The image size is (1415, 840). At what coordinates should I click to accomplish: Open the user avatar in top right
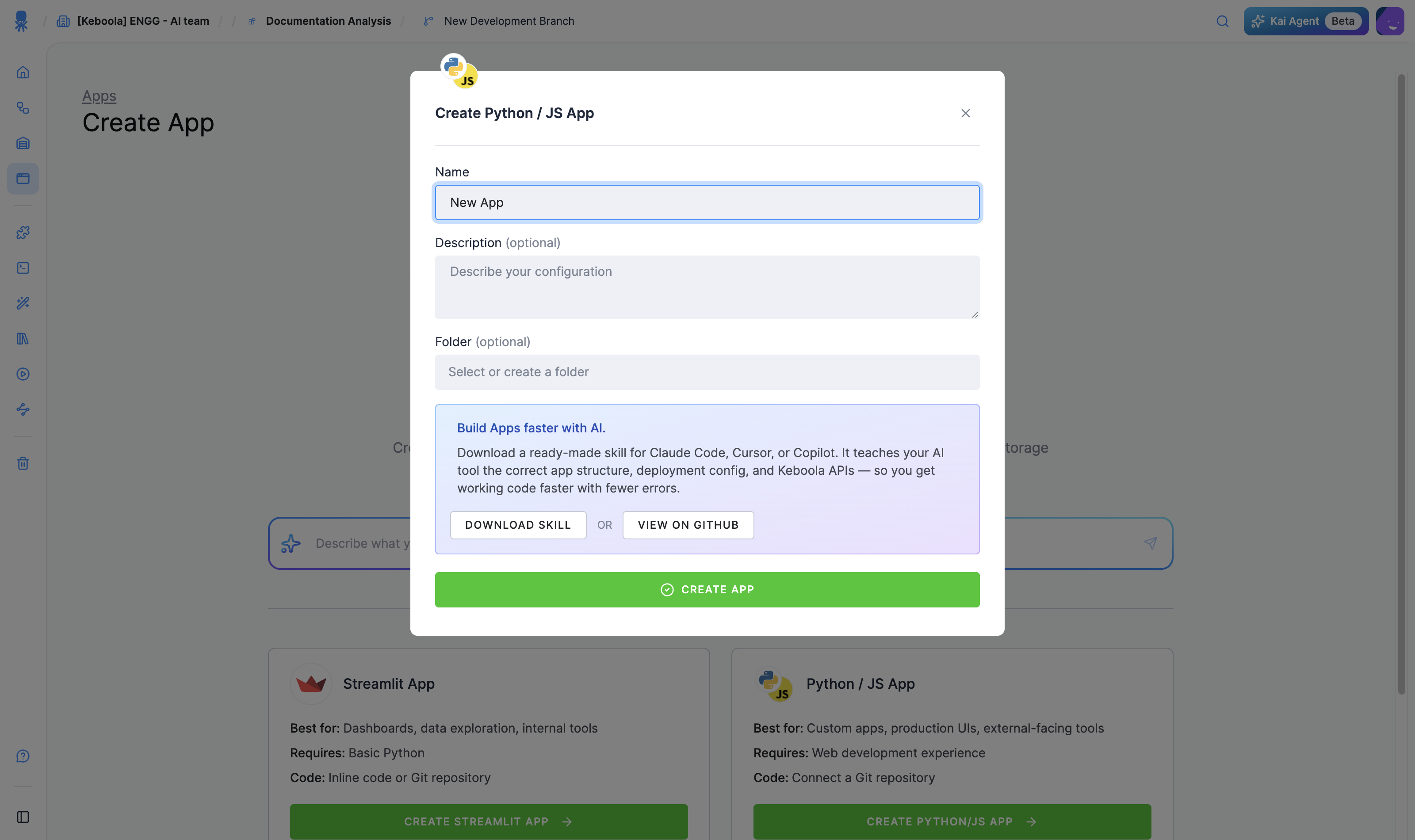[1390, 21]
